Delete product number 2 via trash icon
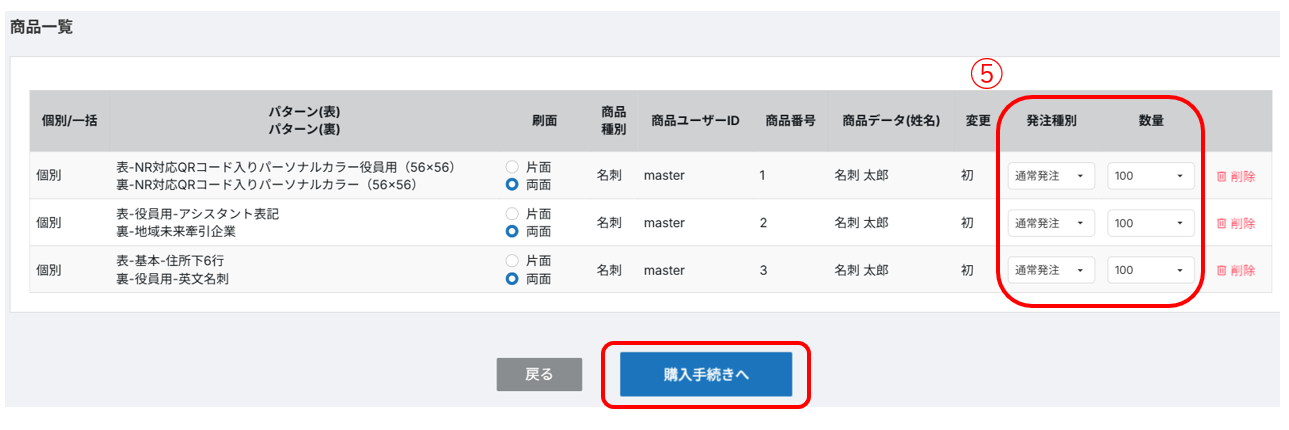Viewport: 1289px width, 430px height. pyautogui.click(x=1221, y=223)
